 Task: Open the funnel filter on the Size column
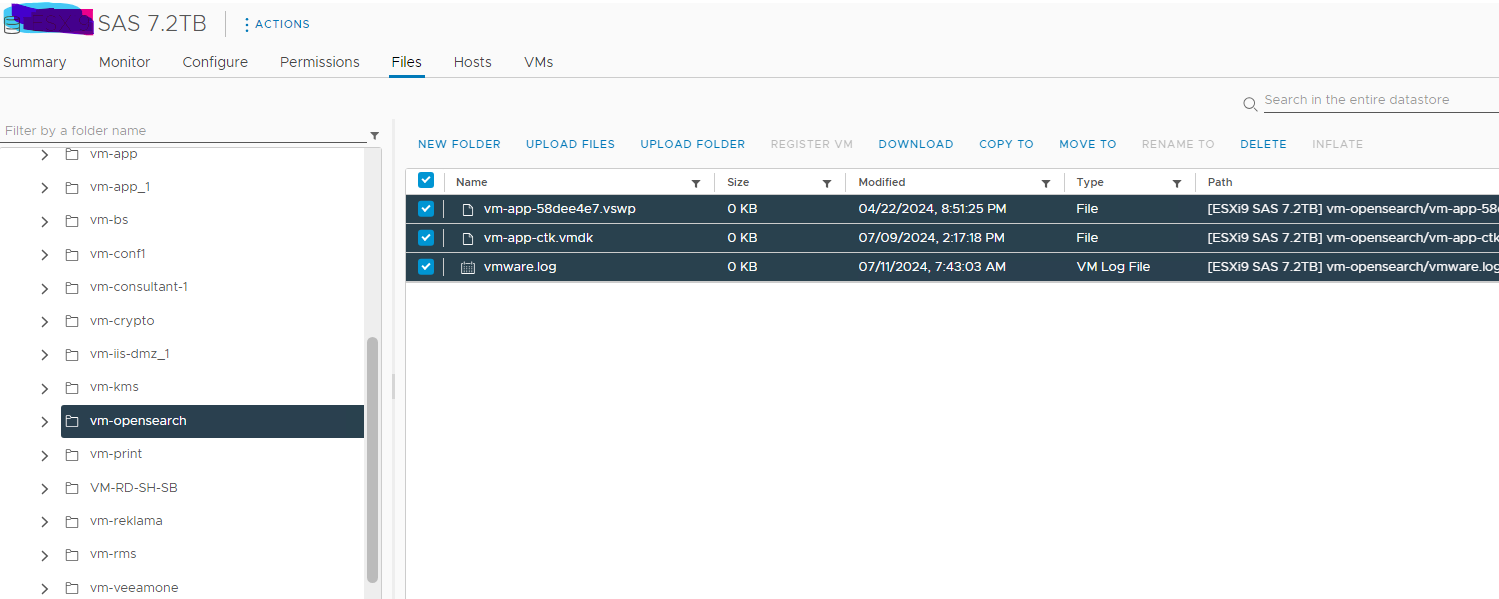tap(827, 182)
